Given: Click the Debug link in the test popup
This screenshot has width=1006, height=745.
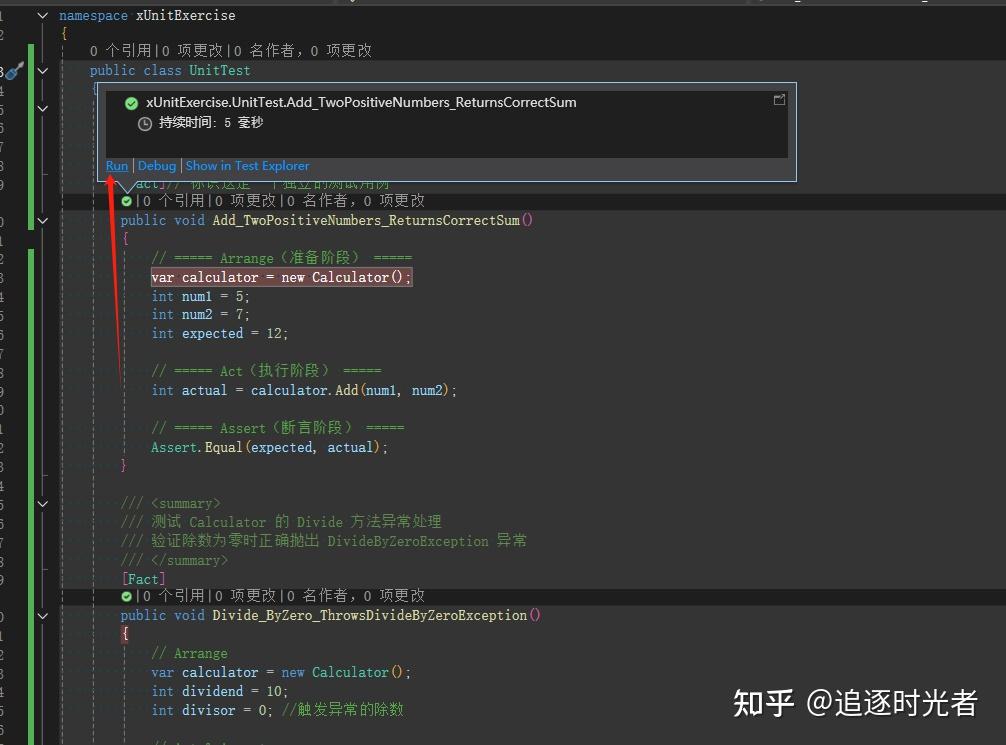Looking at the screenshot, I should point(156,166).
